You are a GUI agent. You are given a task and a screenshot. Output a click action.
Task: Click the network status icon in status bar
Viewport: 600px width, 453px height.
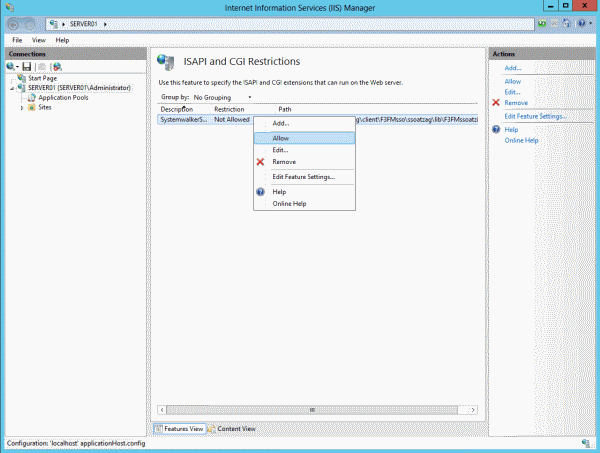586,443
